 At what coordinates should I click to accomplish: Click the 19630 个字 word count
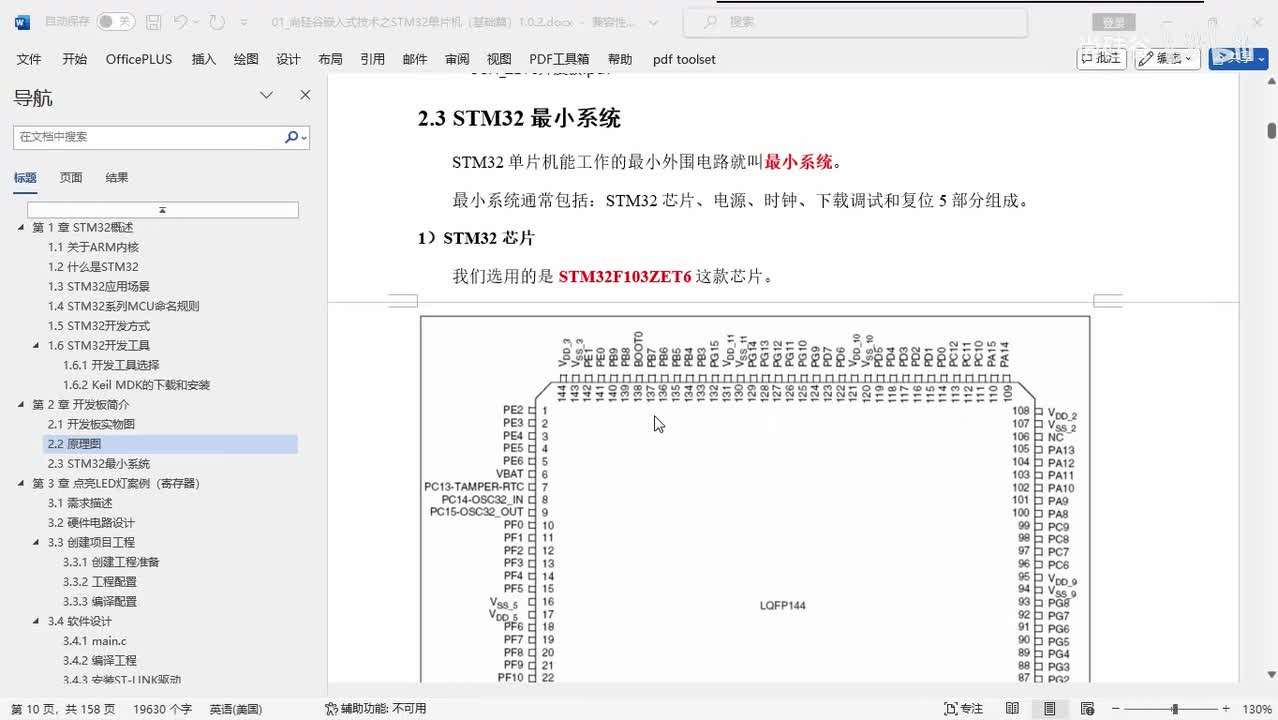[162, 709]
